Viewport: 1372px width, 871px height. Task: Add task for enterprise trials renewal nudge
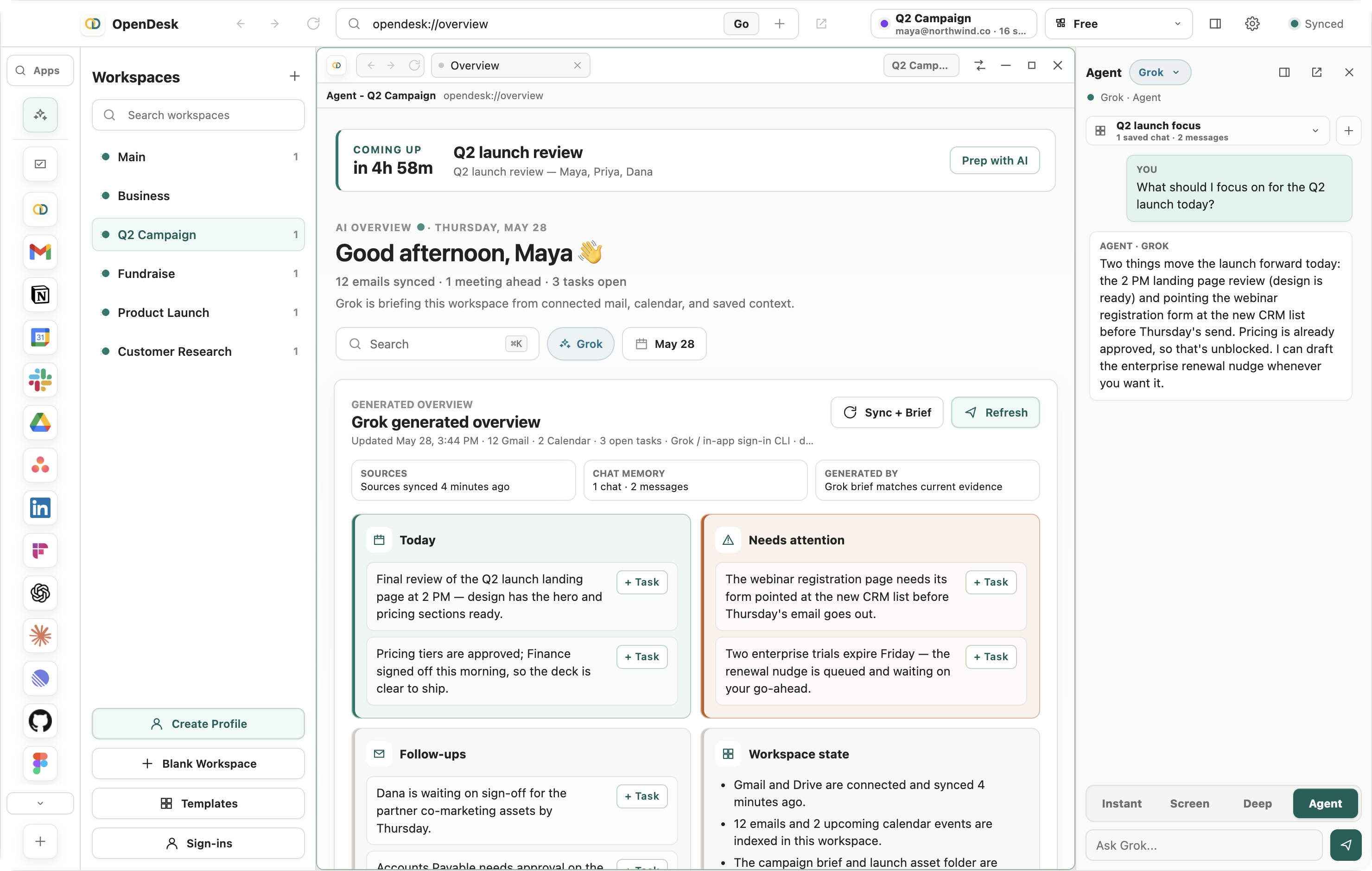click(x=990, y=657)
